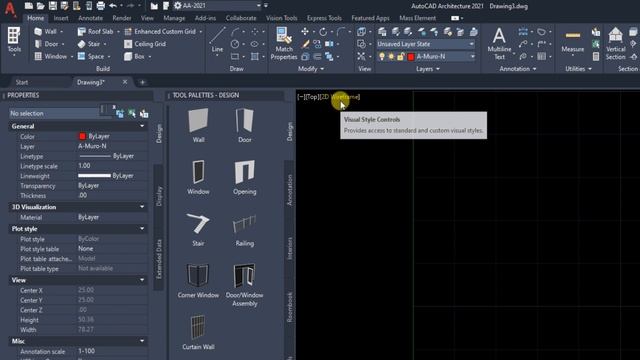
Task: Expand the Annotation panel dropdown
Action: 518,69
